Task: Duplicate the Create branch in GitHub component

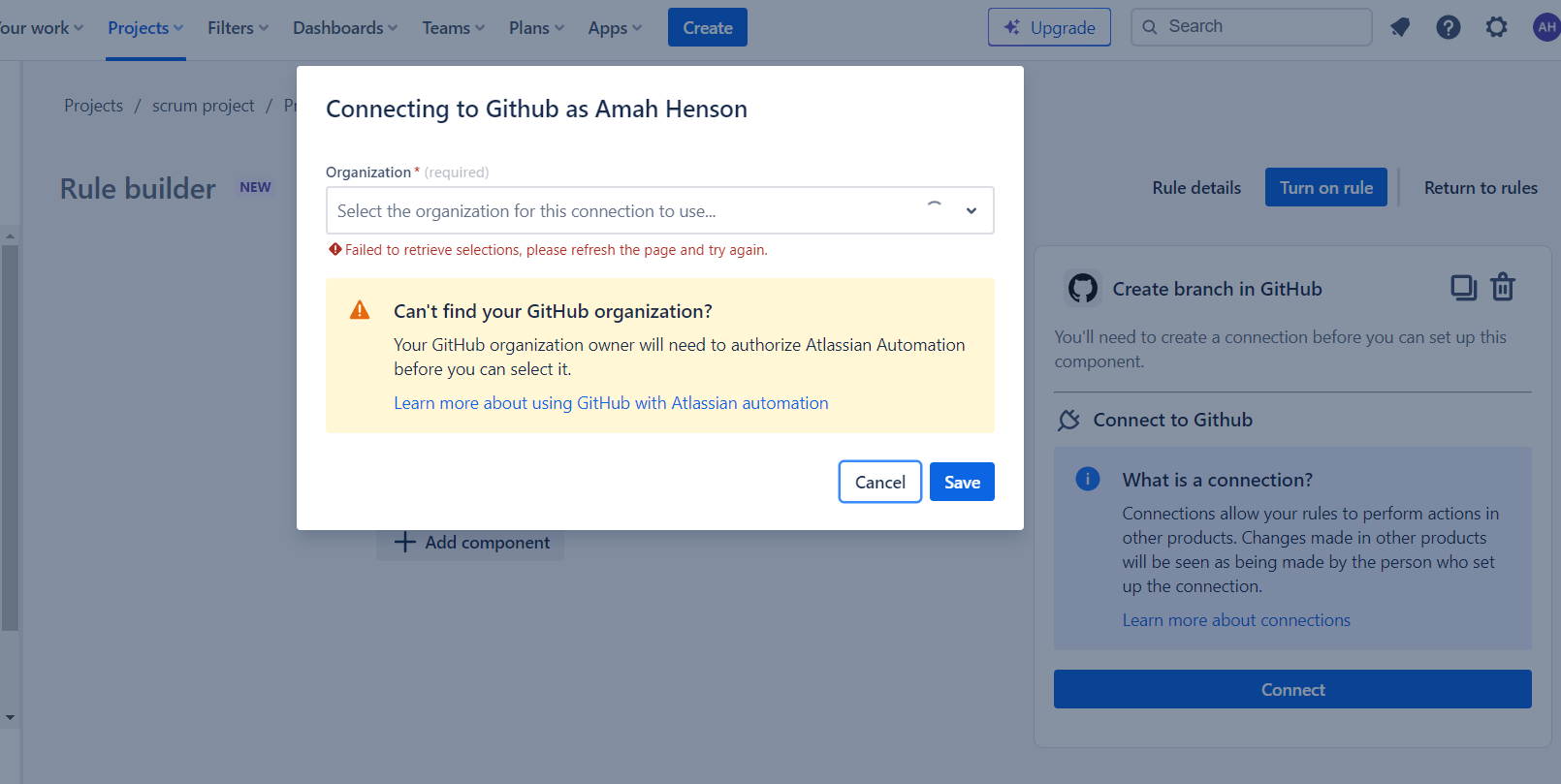Action: click(1463, 288)
